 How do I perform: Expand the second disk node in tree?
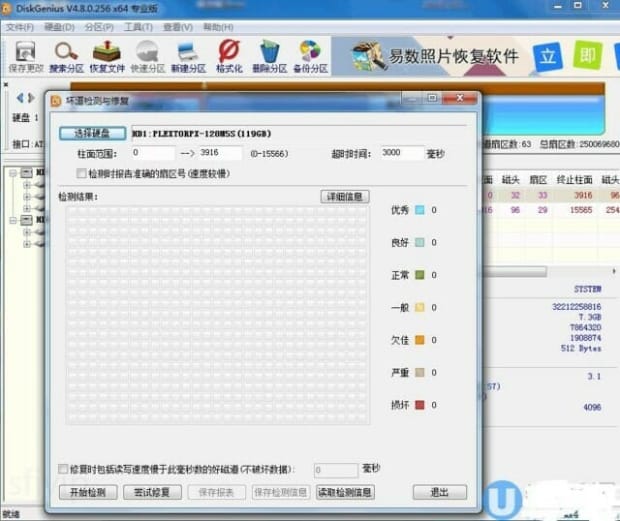coord(13,219)
